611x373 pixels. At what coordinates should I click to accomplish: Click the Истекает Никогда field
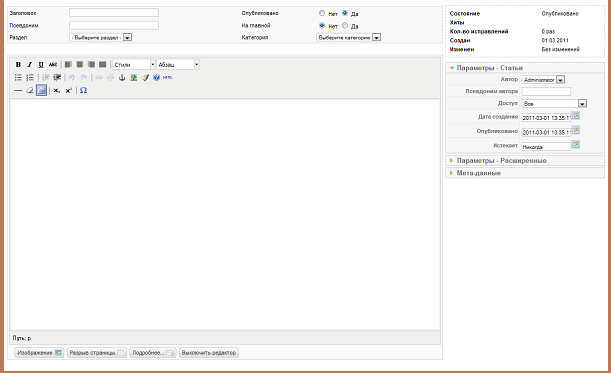click(x=546, y=147)
